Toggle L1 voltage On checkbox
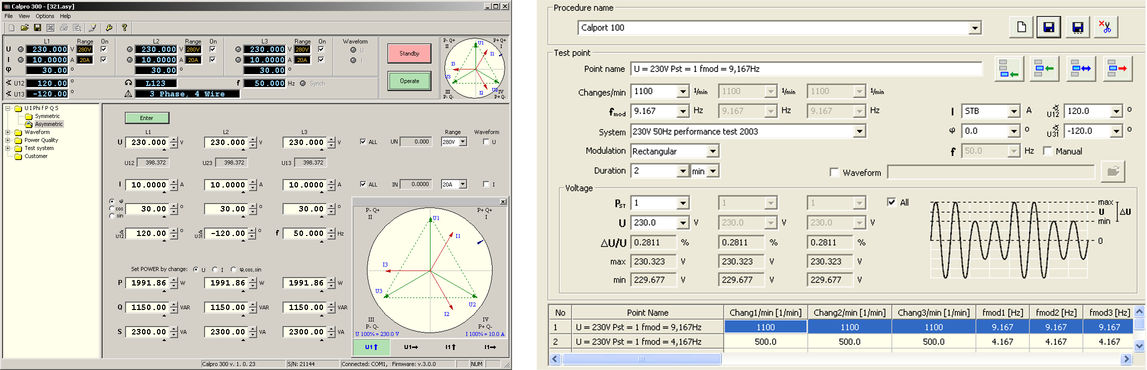Screen dimensions: 1147x370 tap(104, 49)
